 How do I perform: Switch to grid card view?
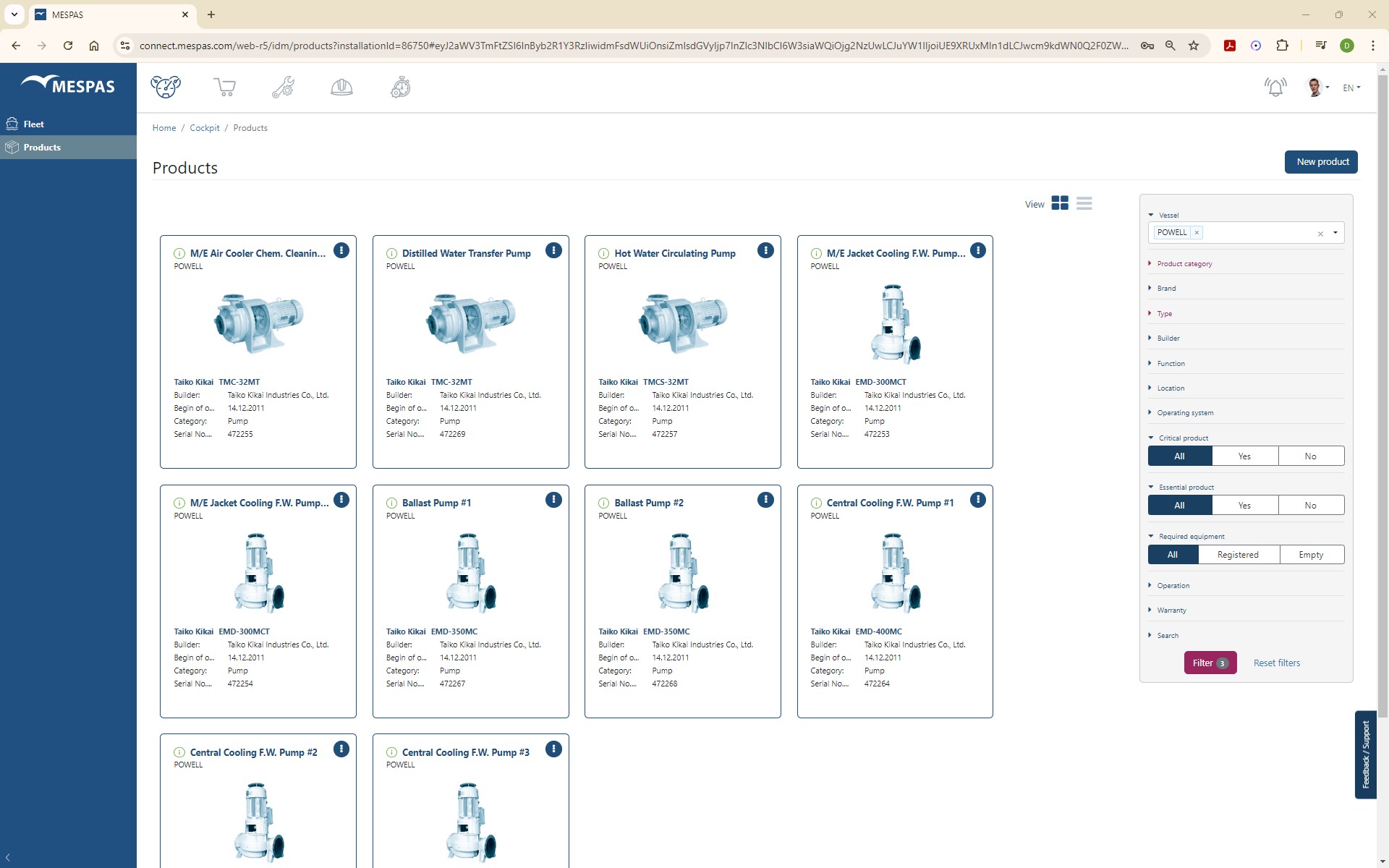click(1060, 203)
